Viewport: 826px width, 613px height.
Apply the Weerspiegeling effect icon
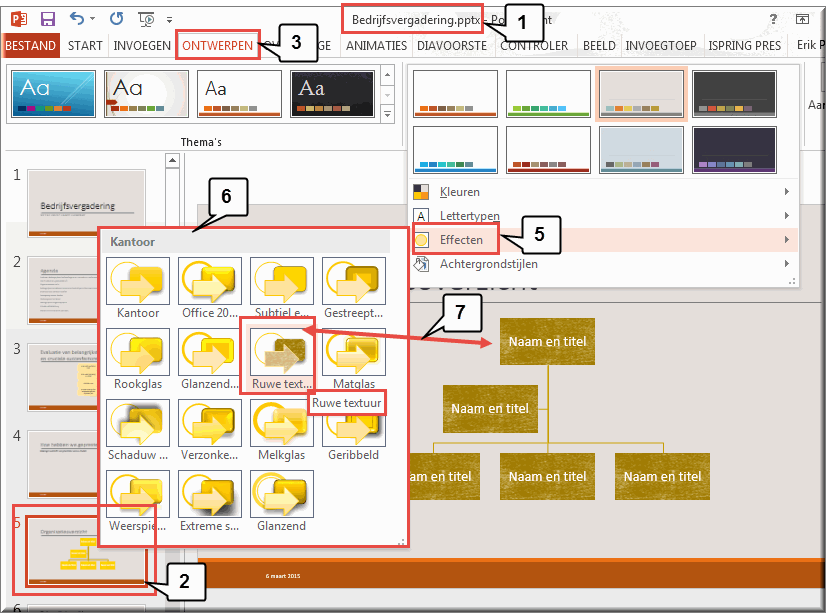pyautogui.click(x=138, y=494)
